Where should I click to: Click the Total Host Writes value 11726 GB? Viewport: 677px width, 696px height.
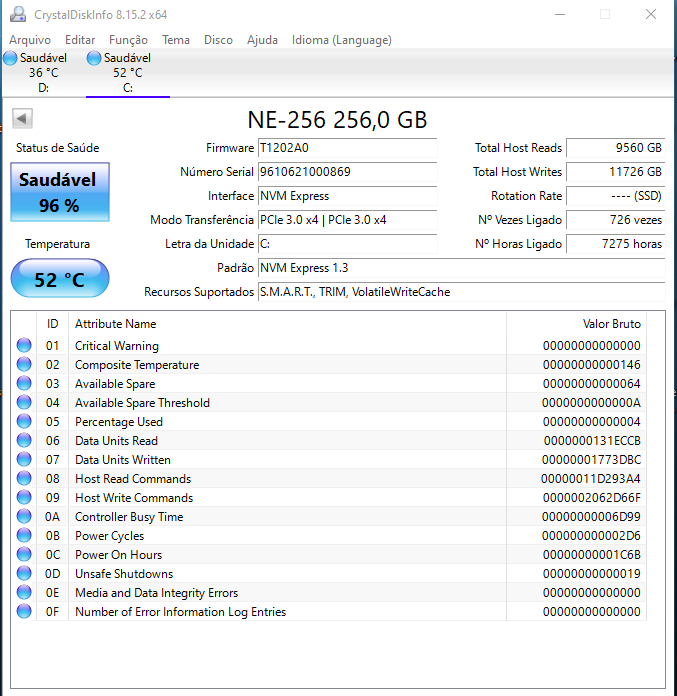[616, 172]
